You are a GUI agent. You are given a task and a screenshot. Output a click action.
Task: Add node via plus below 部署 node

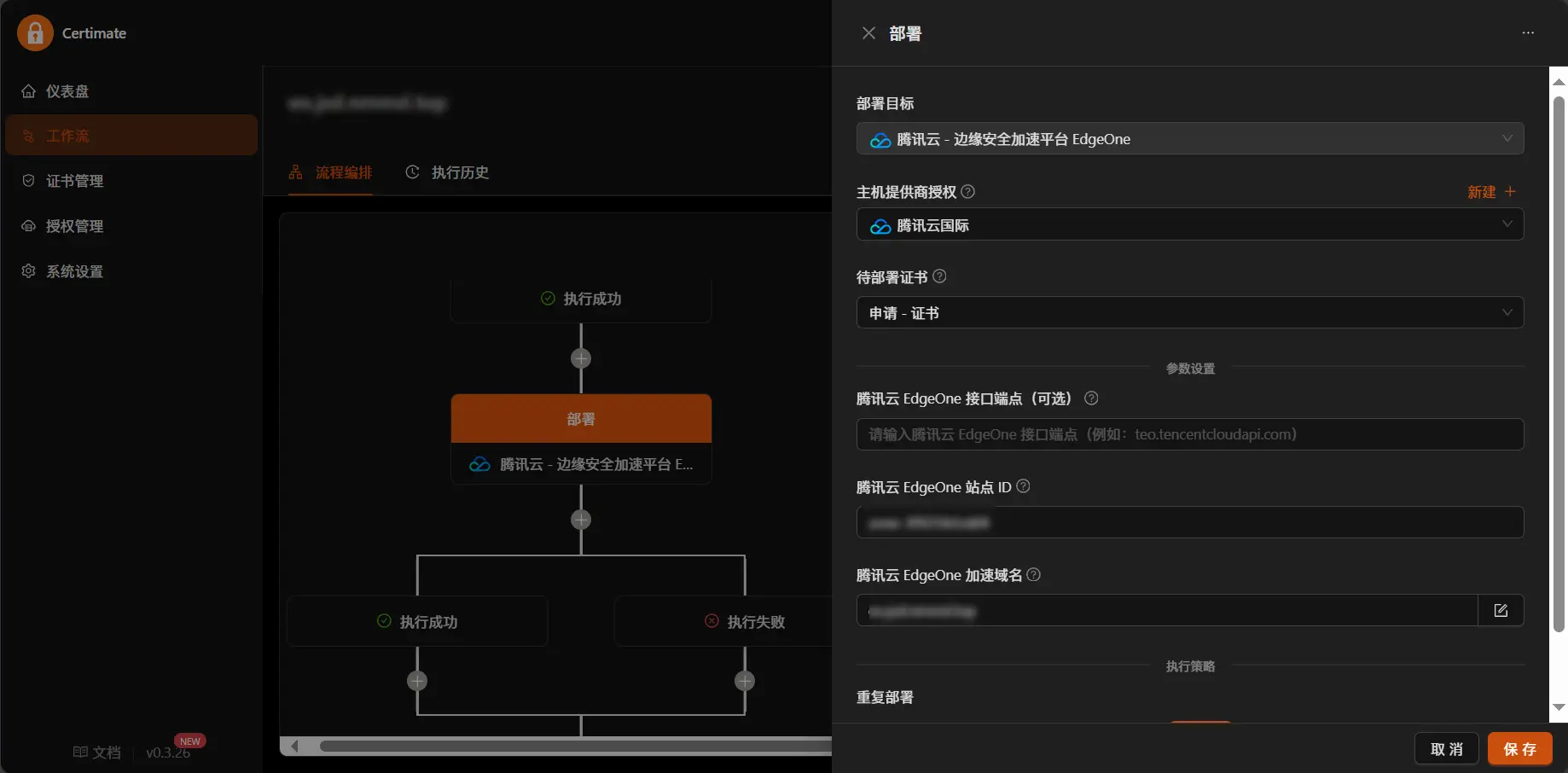point(581,520)
